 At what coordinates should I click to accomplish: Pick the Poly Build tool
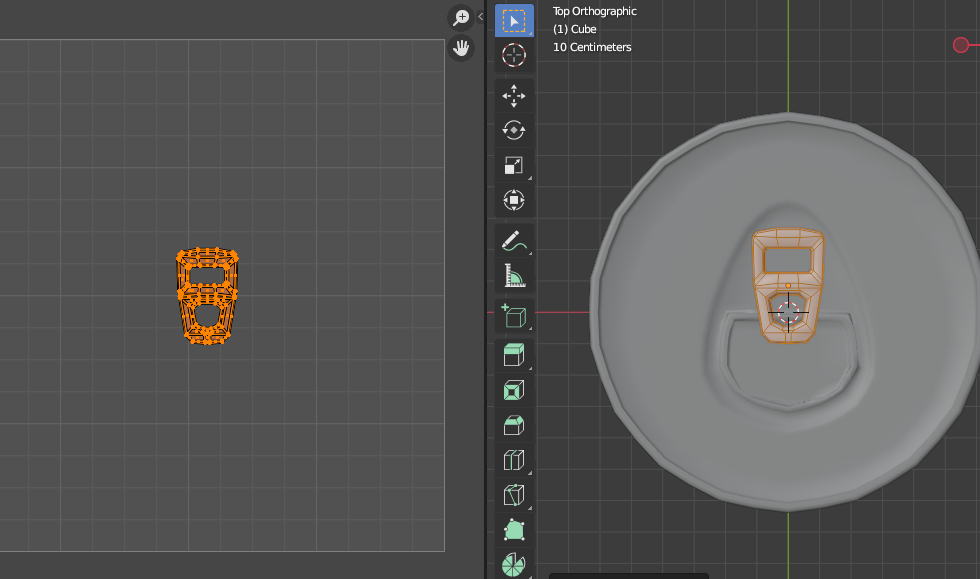pyautogui.click(x=514, y=530)
